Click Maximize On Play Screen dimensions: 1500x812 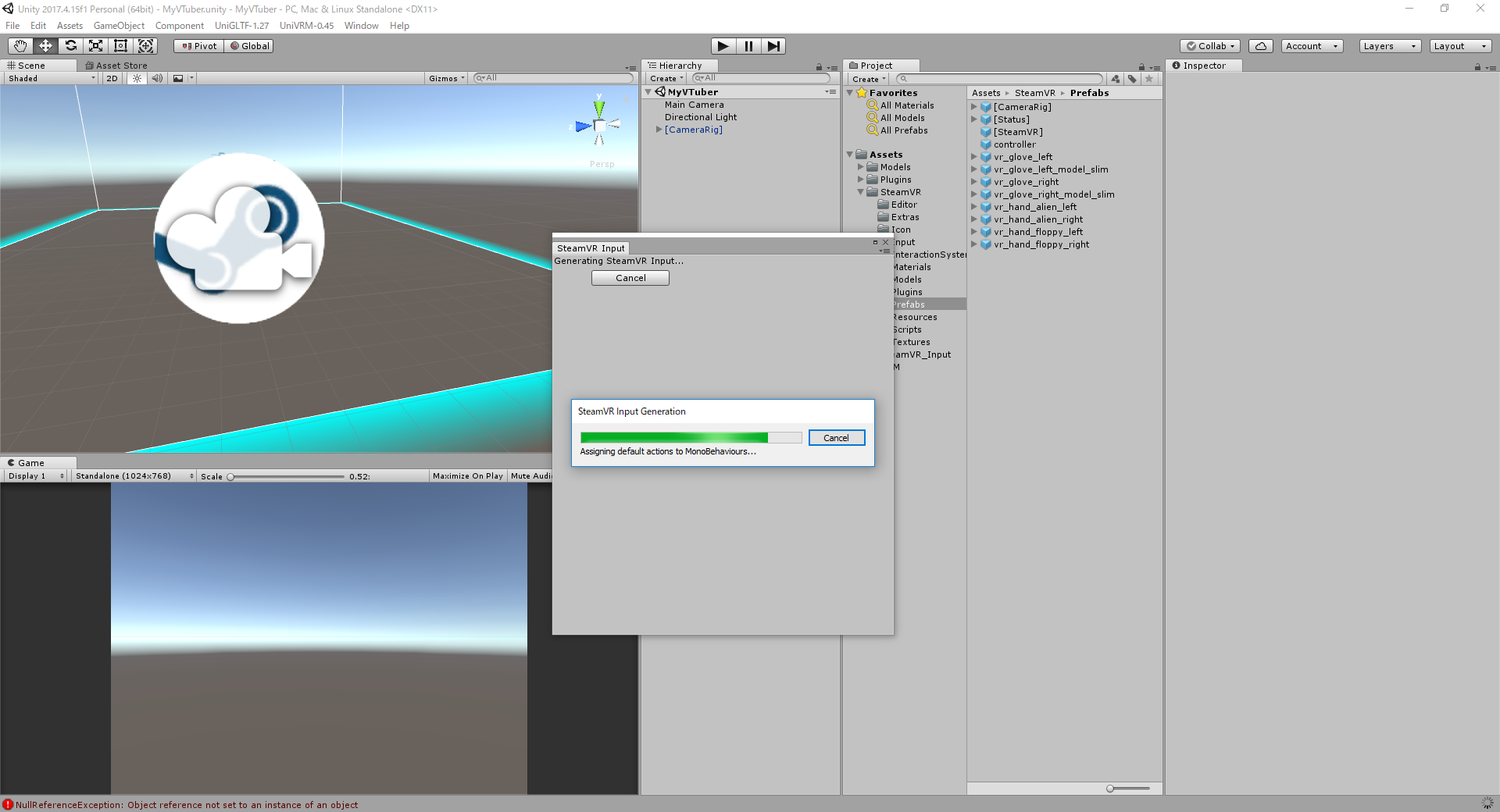tap(467, 475)
